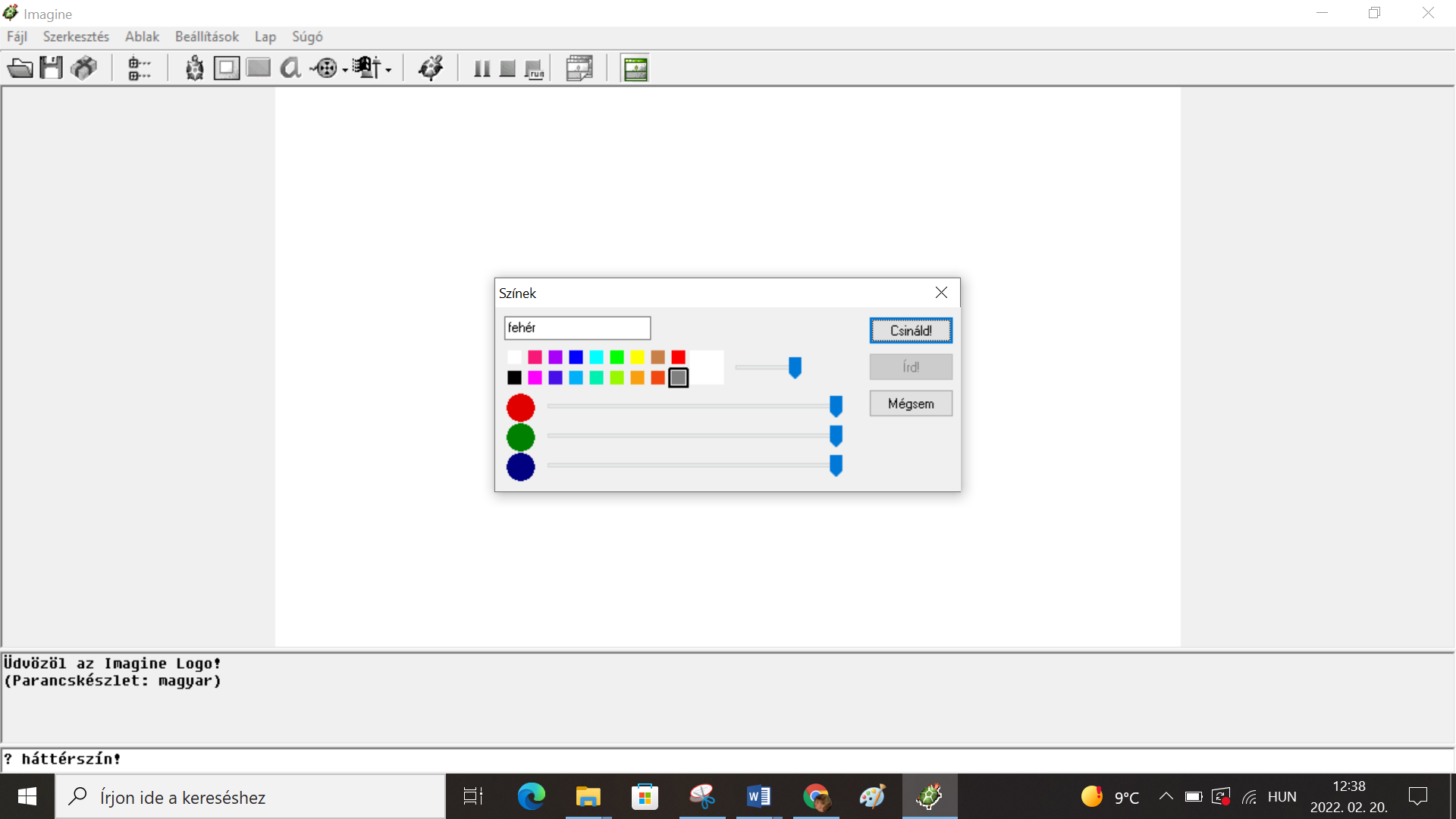Open Microsoft Edge from the taskbar
Viewport: 1456px width, 819px height.
[x=531, y=796]
